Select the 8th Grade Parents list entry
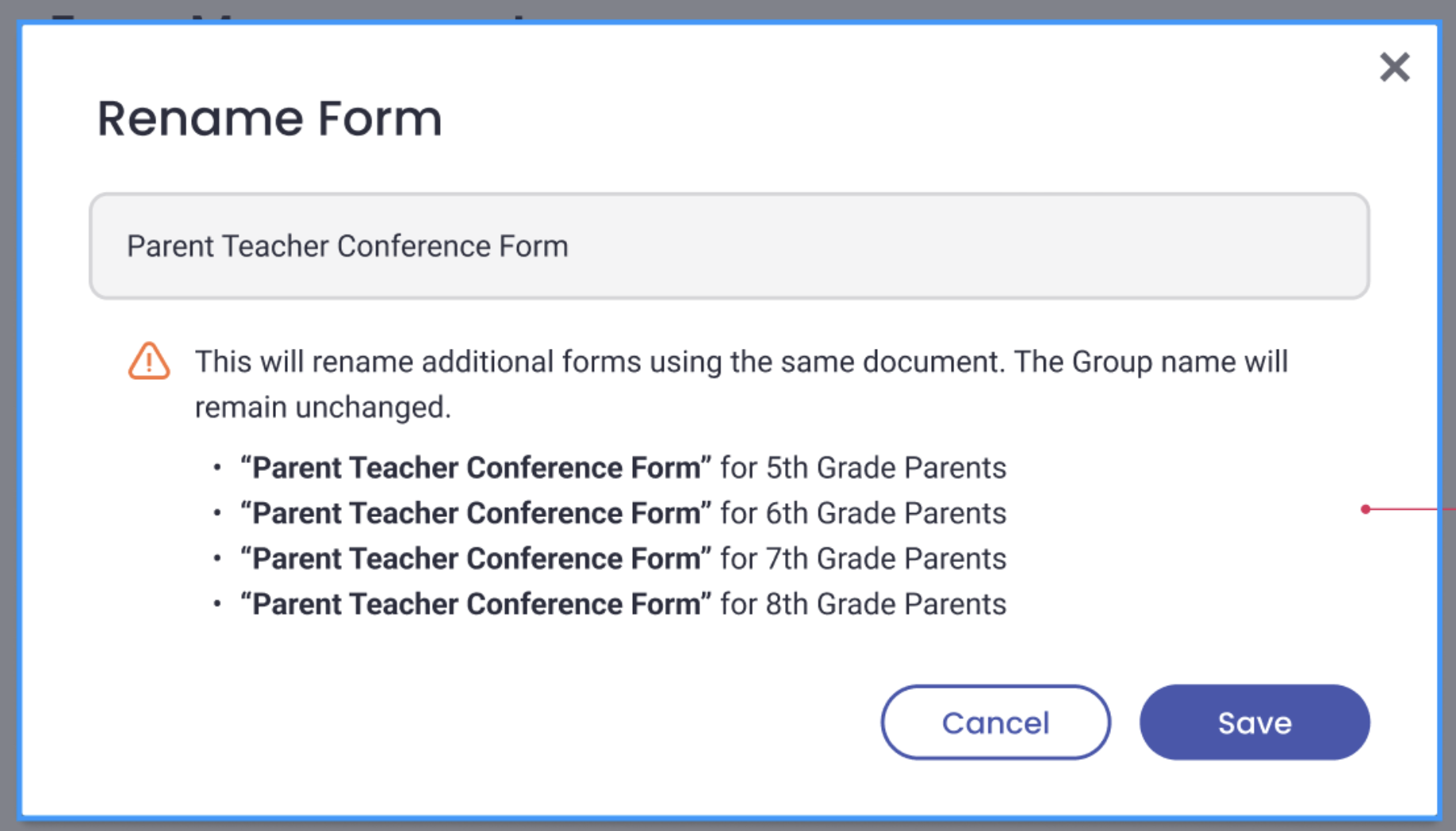This screenshot has height=831, width=1456. click(623, 604)
